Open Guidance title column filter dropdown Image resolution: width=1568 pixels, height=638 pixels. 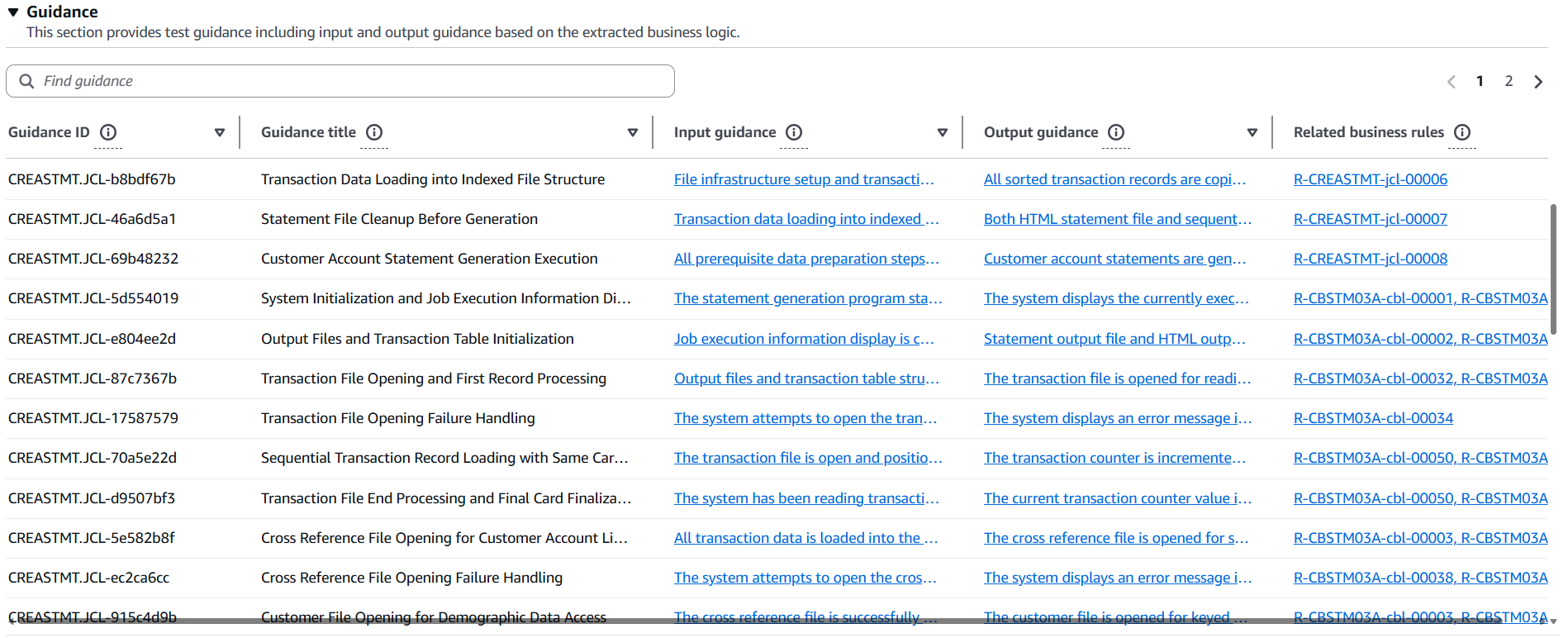pyautogui.click(x=633, y=132)
